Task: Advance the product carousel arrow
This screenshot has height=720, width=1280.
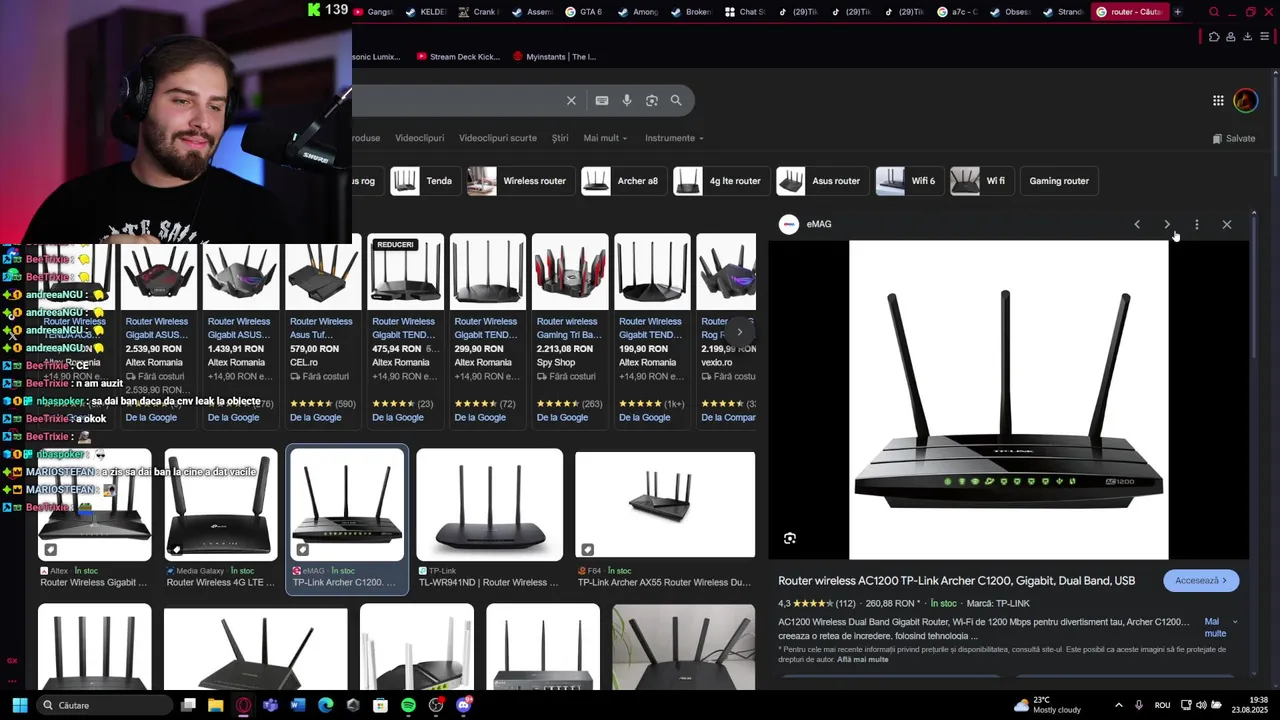Action: pyautogui.click(x=740, y=332)
